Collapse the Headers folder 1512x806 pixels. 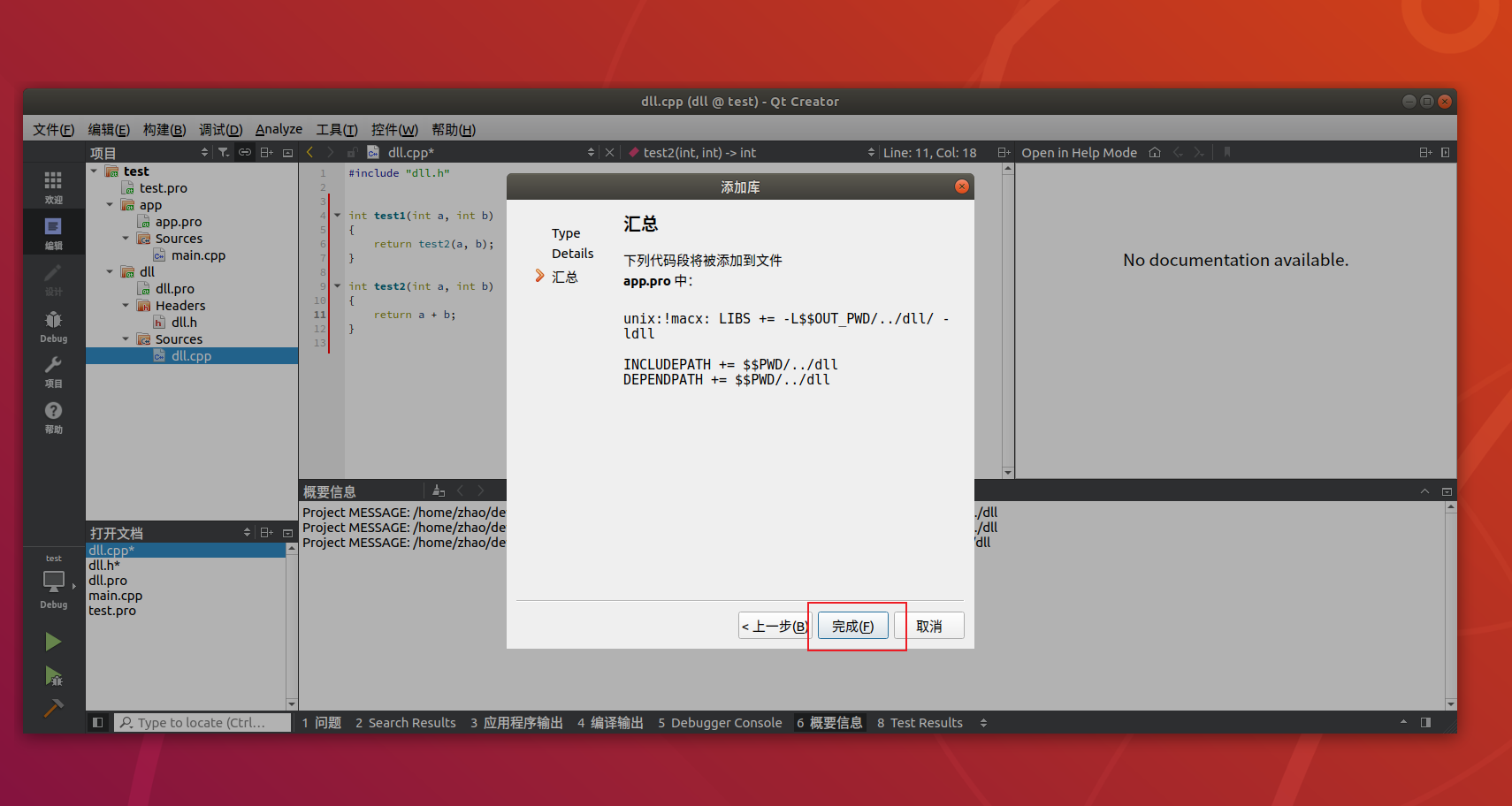pyautogui.click(x=126, y=305)
